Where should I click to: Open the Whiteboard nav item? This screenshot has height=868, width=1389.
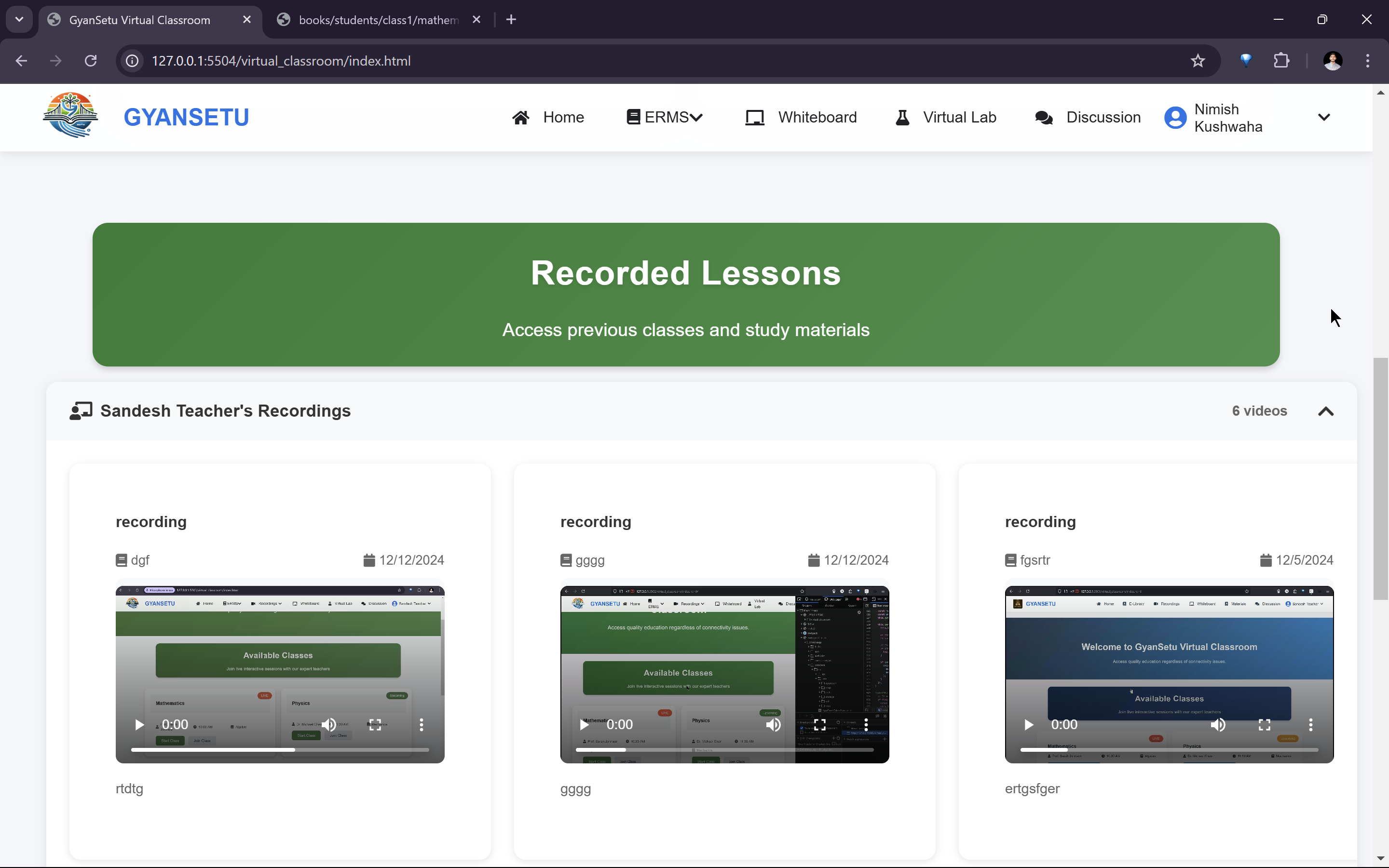pos(801,117)
